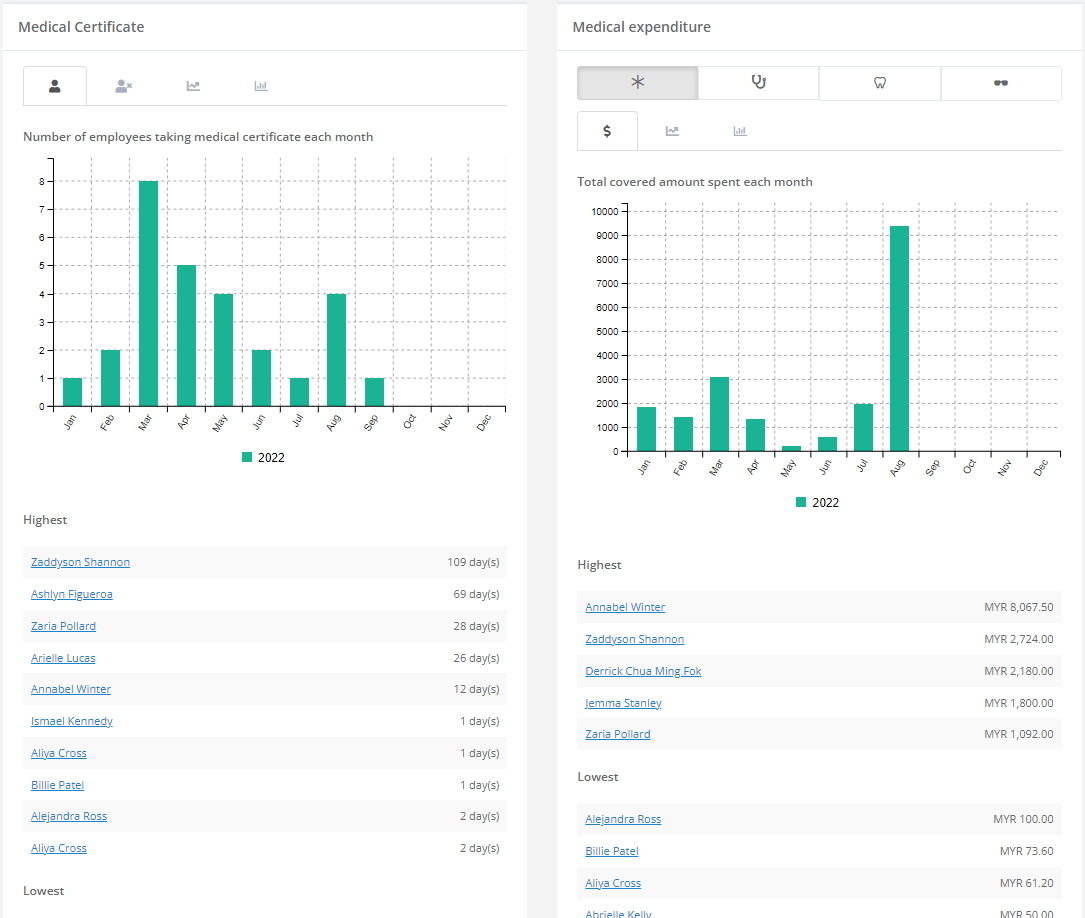
Task: Switch to line chart tab under Medical expenditure
Action: (x=672, y=131)
